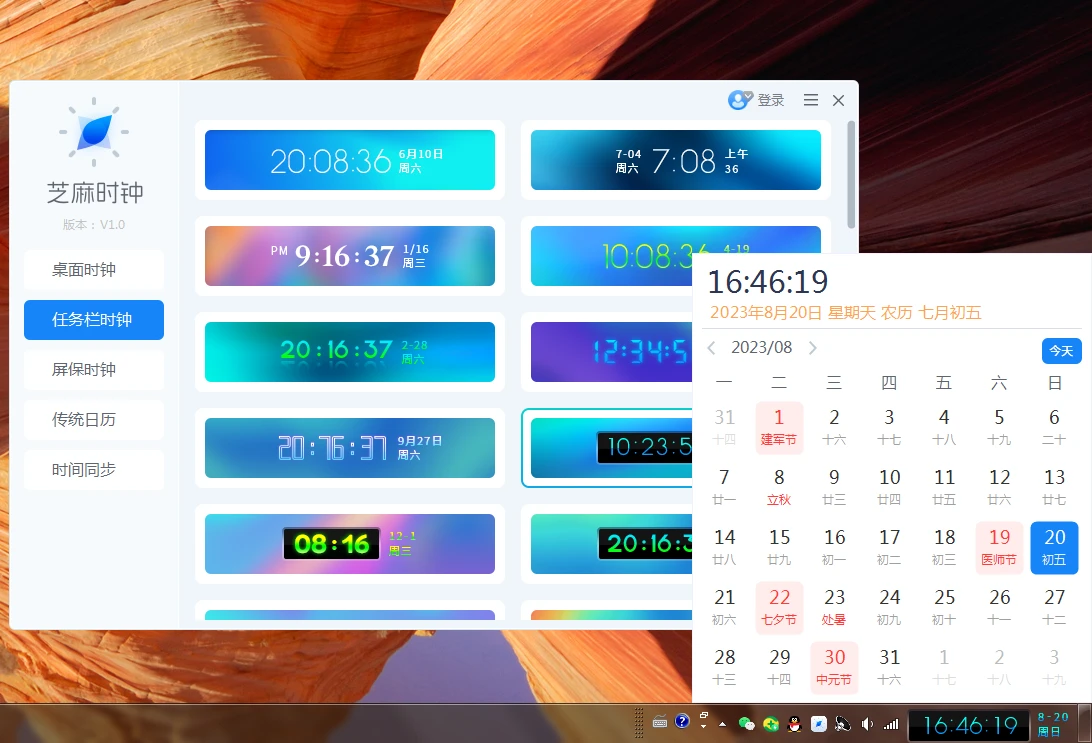This screenshot has height=743, width=1092.
Task: Click the 今天 button in calendar
Action: [1061, 351]
